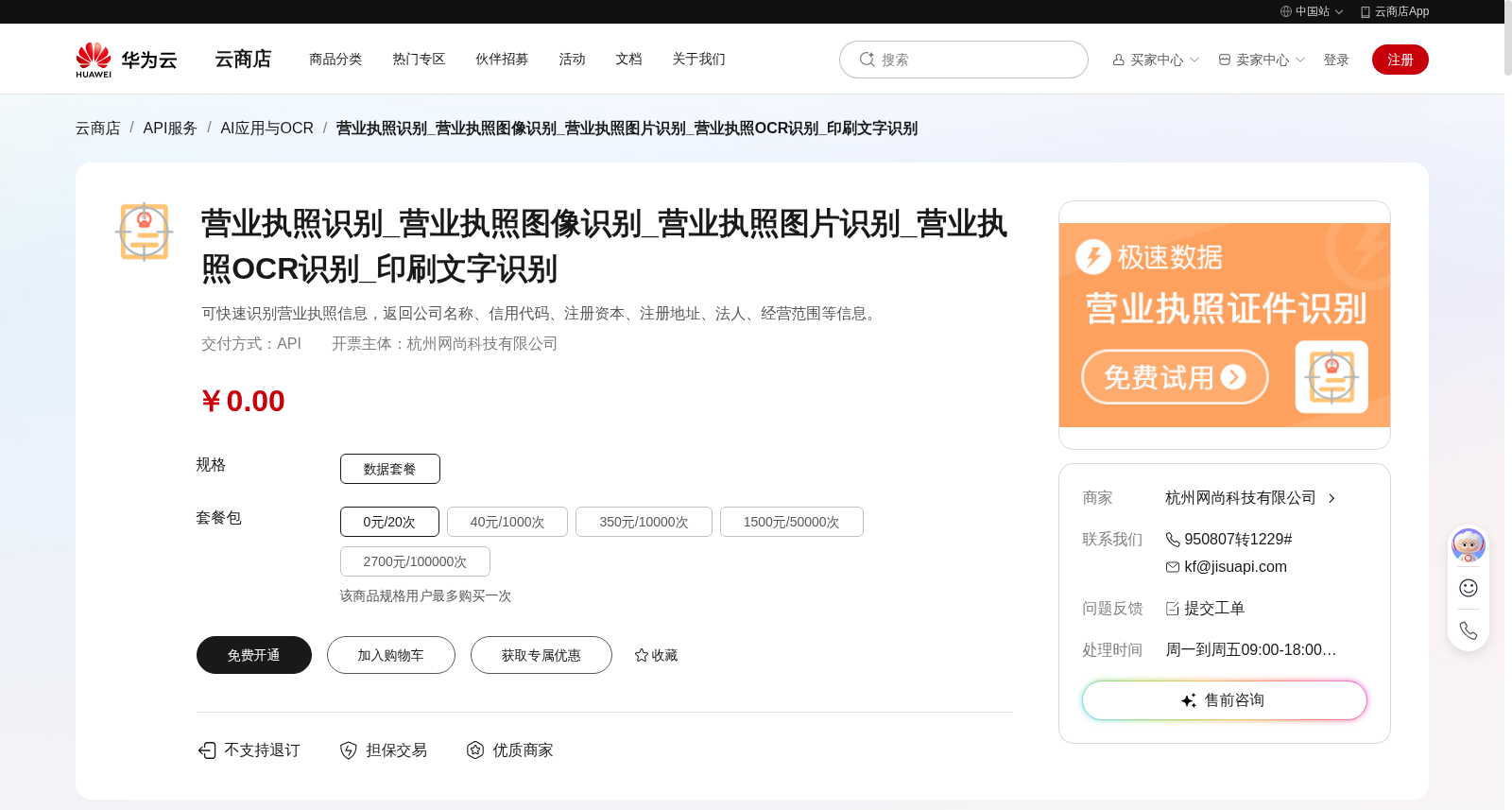The height and width of the screenshot is (810, 1512).
Task: Select the 350元/10000次 package
Action: point(644,522)
